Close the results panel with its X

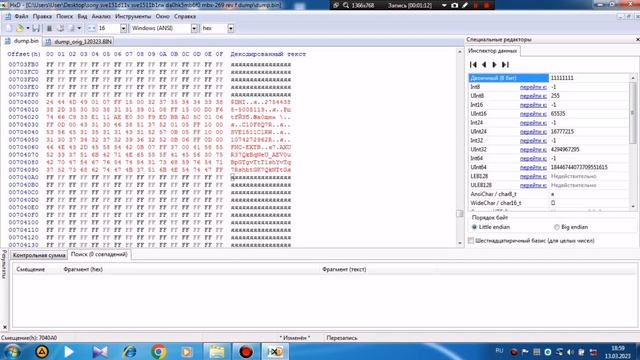4,327
